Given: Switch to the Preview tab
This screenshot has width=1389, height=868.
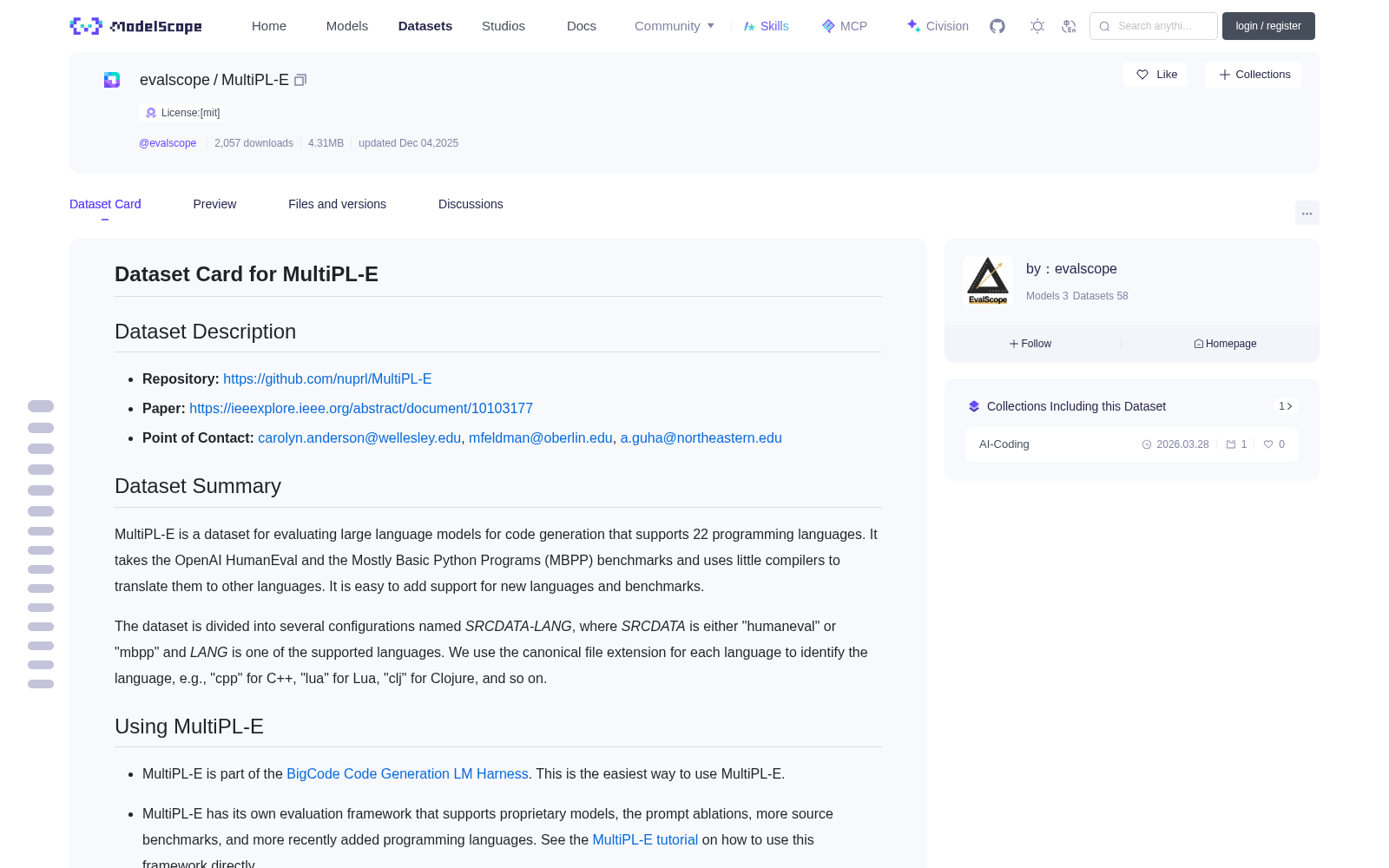Looking at the screenshot, I should pos(214,204).
